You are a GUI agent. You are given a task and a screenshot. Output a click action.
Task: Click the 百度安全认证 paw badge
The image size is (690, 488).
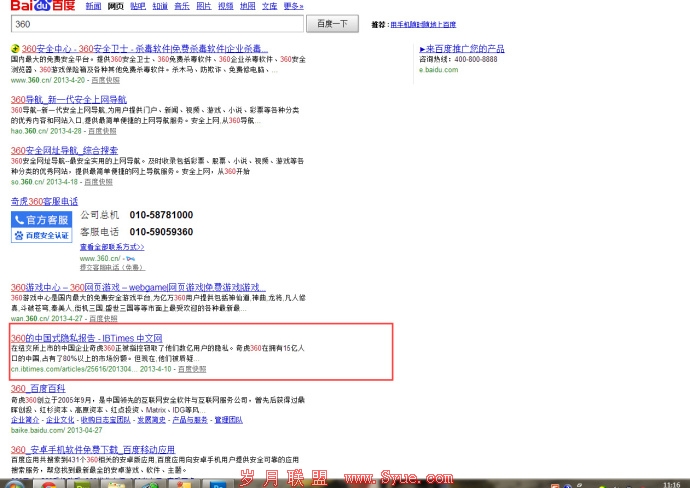coord(42,235)
